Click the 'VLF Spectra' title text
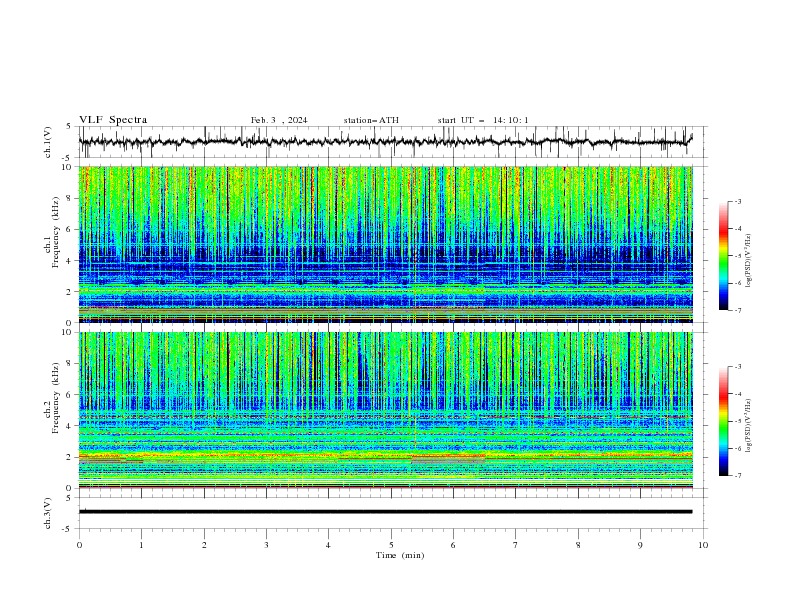Screen dimensions: 792x612 click(x=113, y=120)
